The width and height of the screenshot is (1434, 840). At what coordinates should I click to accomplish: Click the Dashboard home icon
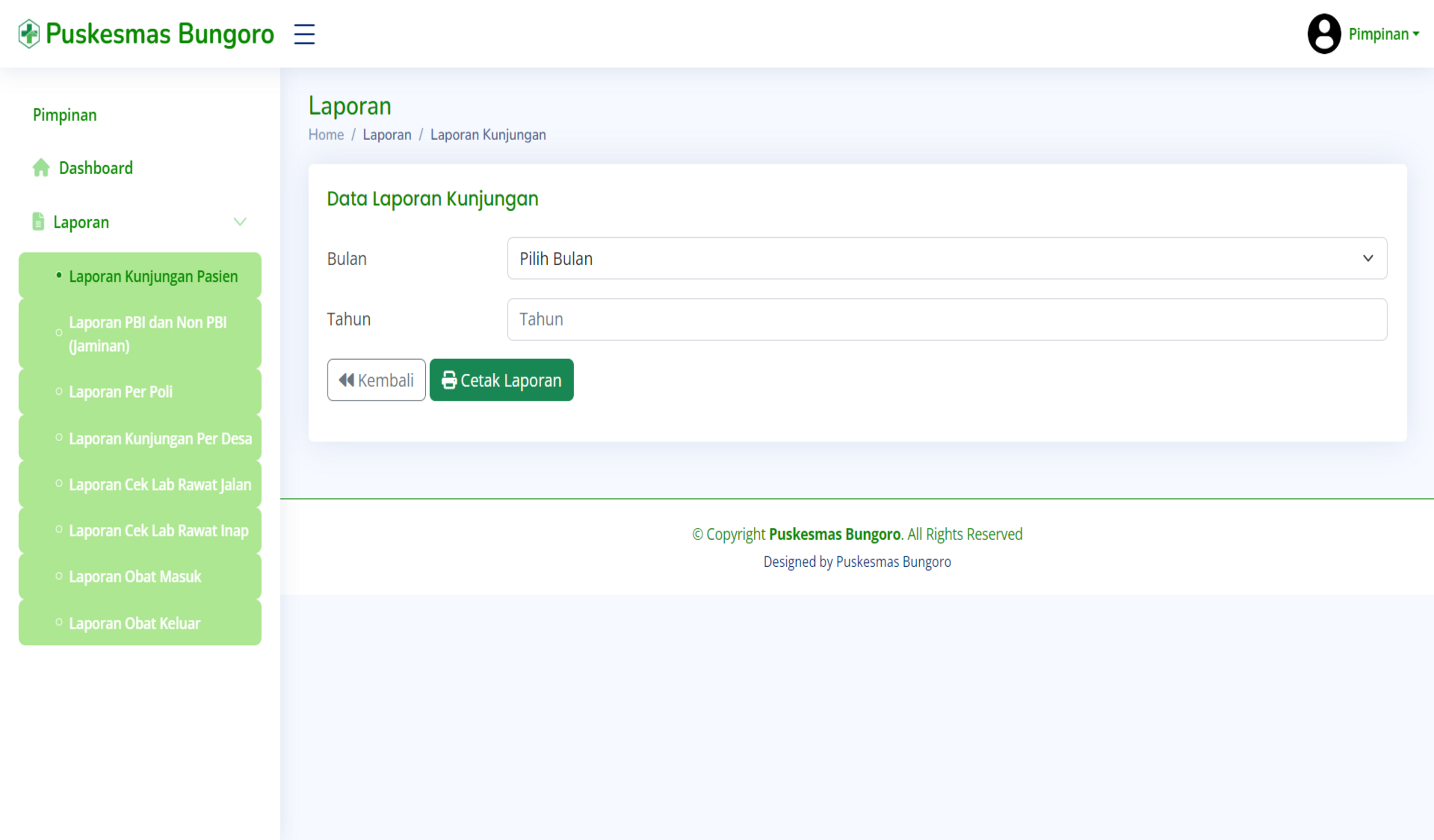pos(41,168)
